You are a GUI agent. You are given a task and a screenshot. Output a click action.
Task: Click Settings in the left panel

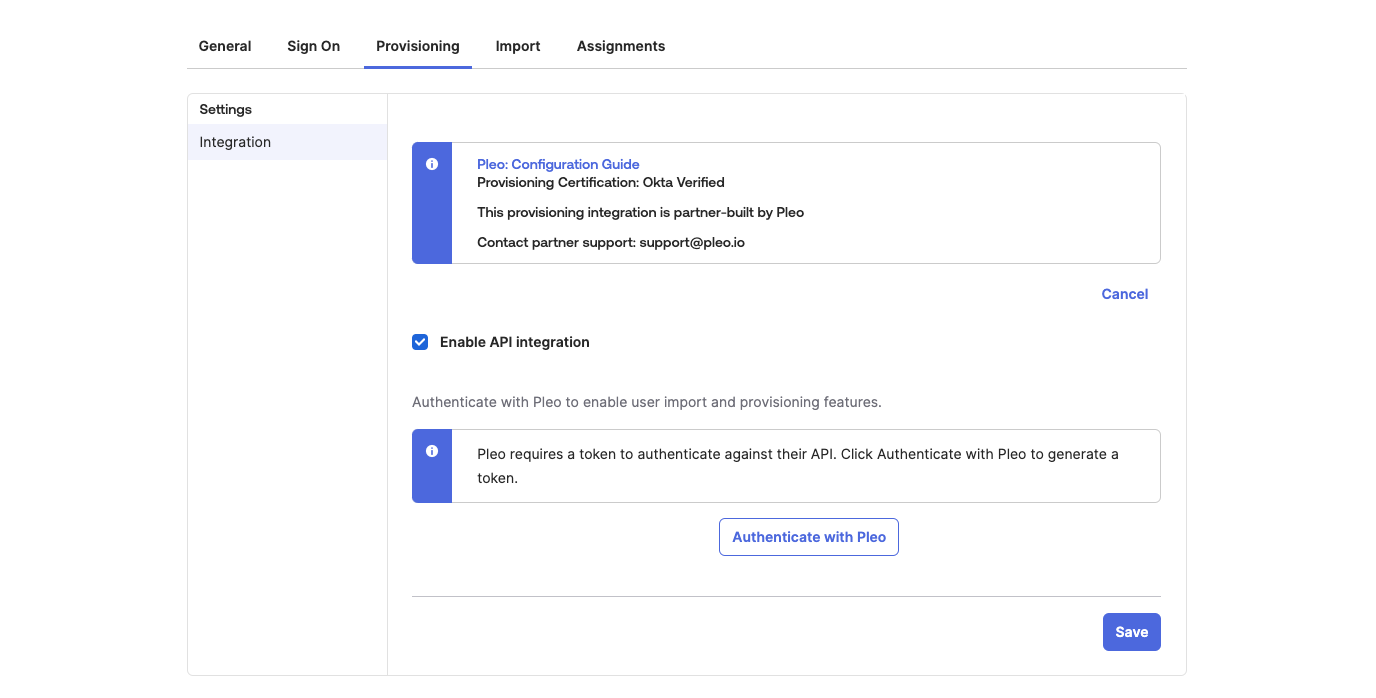tap(225, 109)
